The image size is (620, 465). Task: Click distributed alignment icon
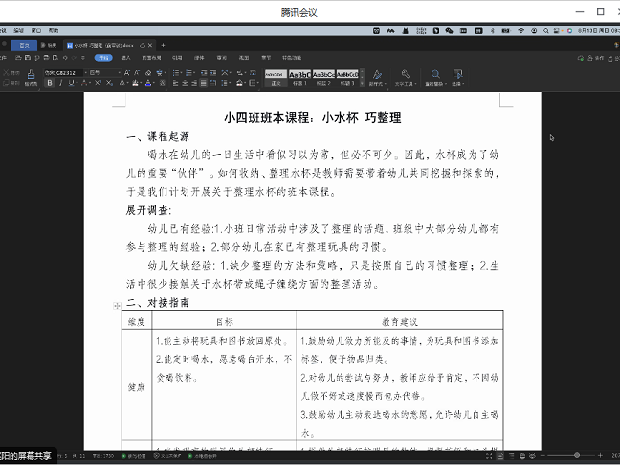[x=213, y=83]
